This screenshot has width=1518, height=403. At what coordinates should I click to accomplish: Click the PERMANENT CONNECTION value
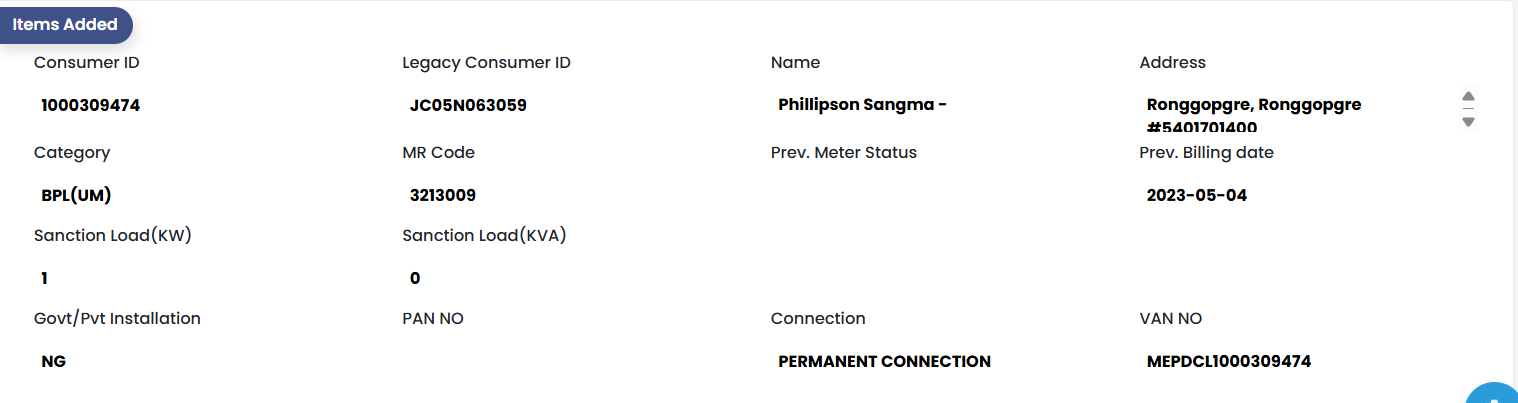click(x=884, y=362)
